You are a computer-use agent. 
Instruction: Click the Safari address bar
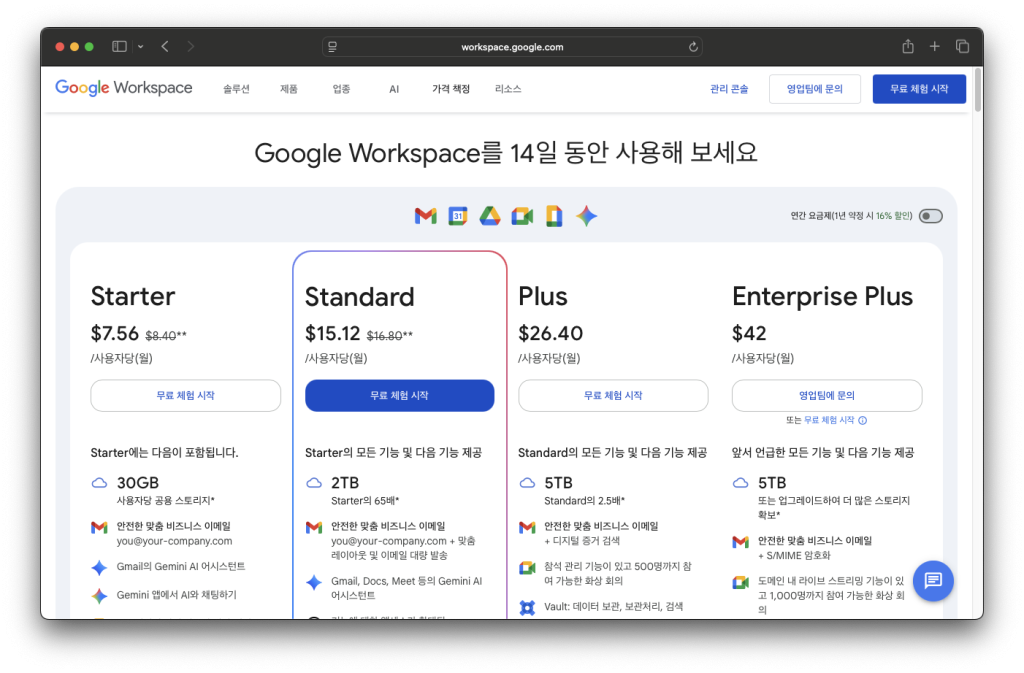[x=512, y=47]
